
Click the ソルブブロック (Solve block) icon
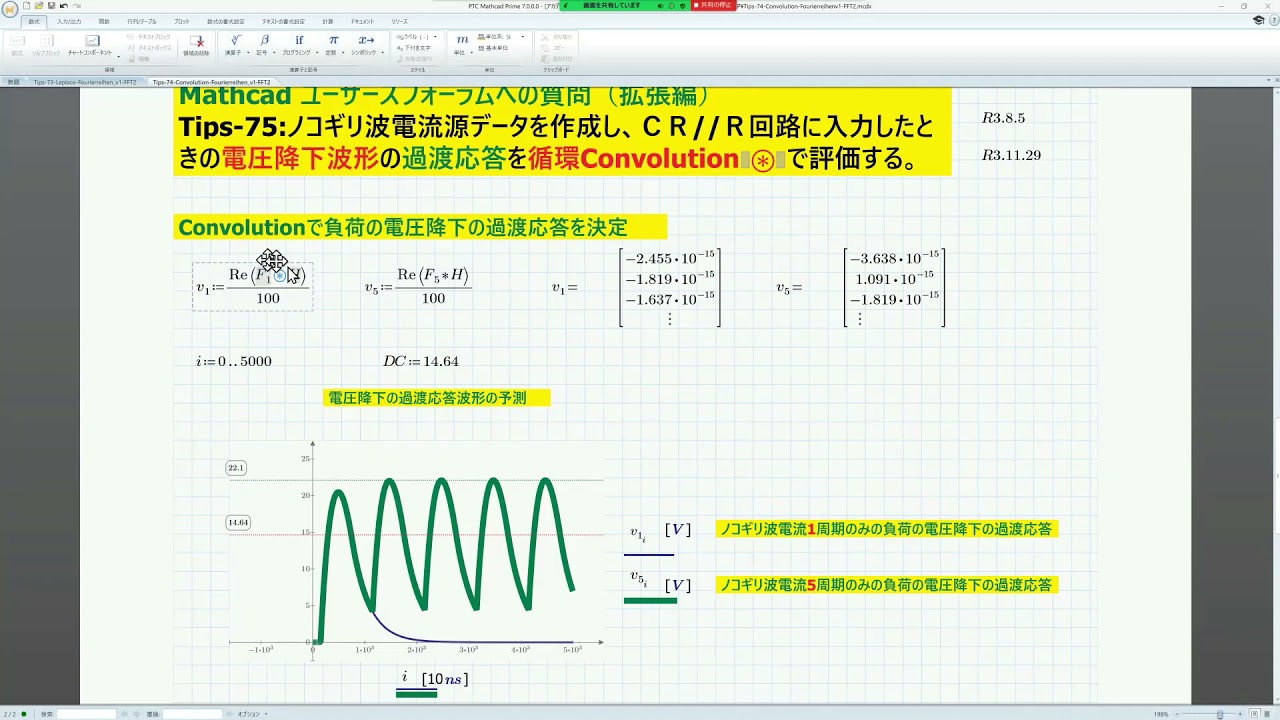pos(46,45)
